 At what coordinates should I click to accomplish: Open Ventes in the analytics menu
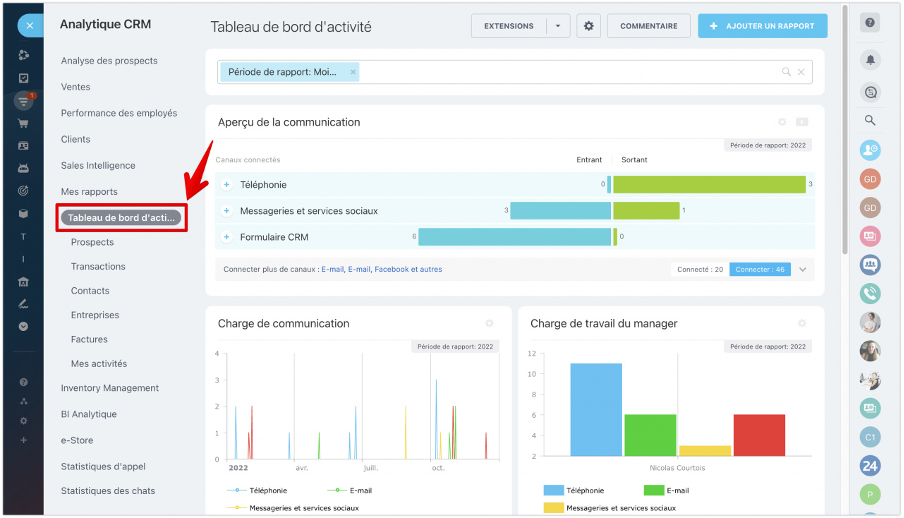pos(76,87)
